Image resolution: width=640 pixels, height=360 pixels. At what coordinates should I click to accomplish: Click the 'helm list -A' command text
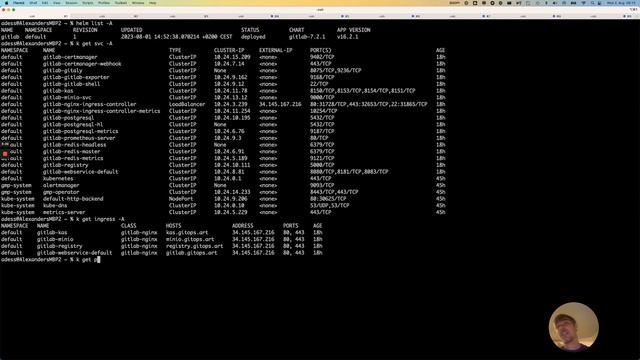coord(94,23)
